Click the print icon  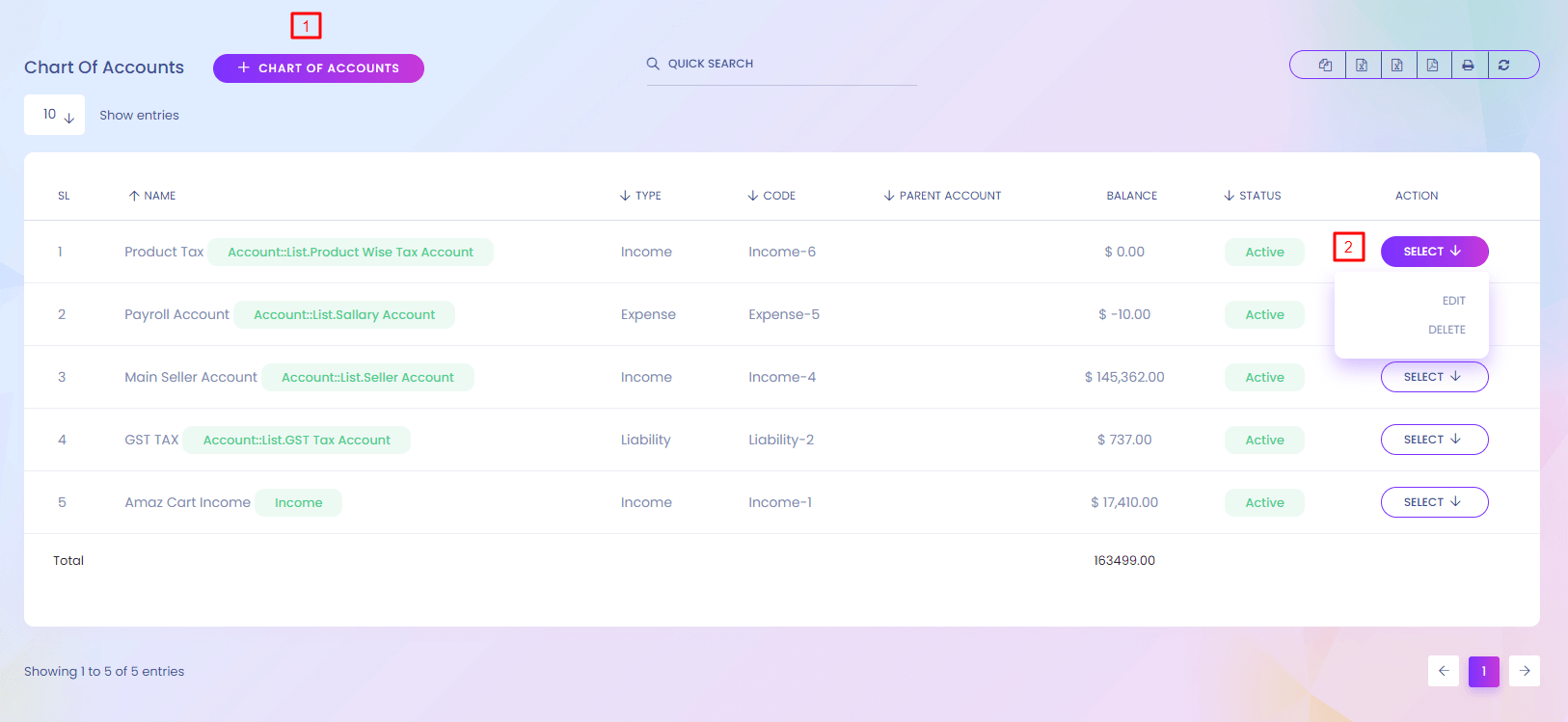pyautogui.click(x=1468, y=65)
